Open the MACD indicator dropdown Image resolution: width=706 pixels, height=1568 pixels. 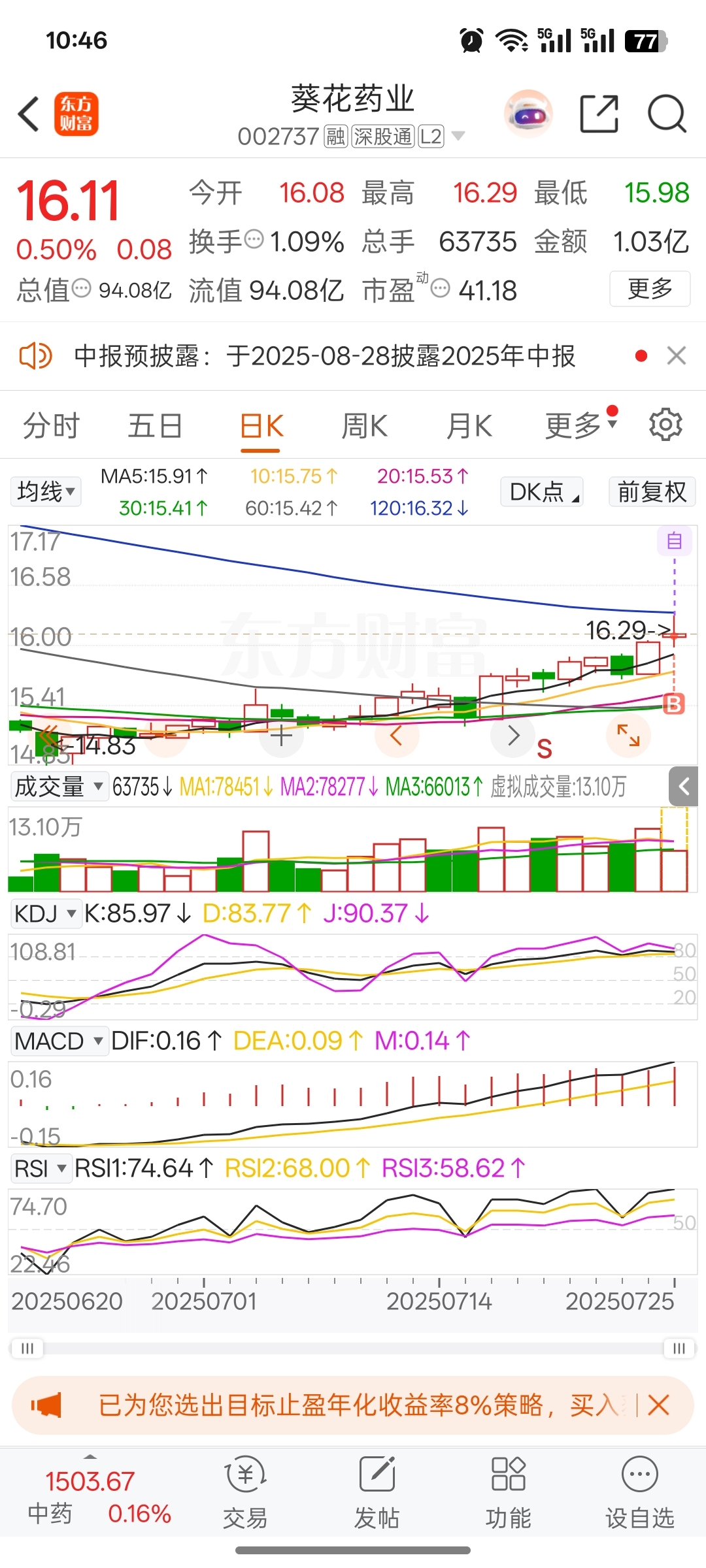59,1040
